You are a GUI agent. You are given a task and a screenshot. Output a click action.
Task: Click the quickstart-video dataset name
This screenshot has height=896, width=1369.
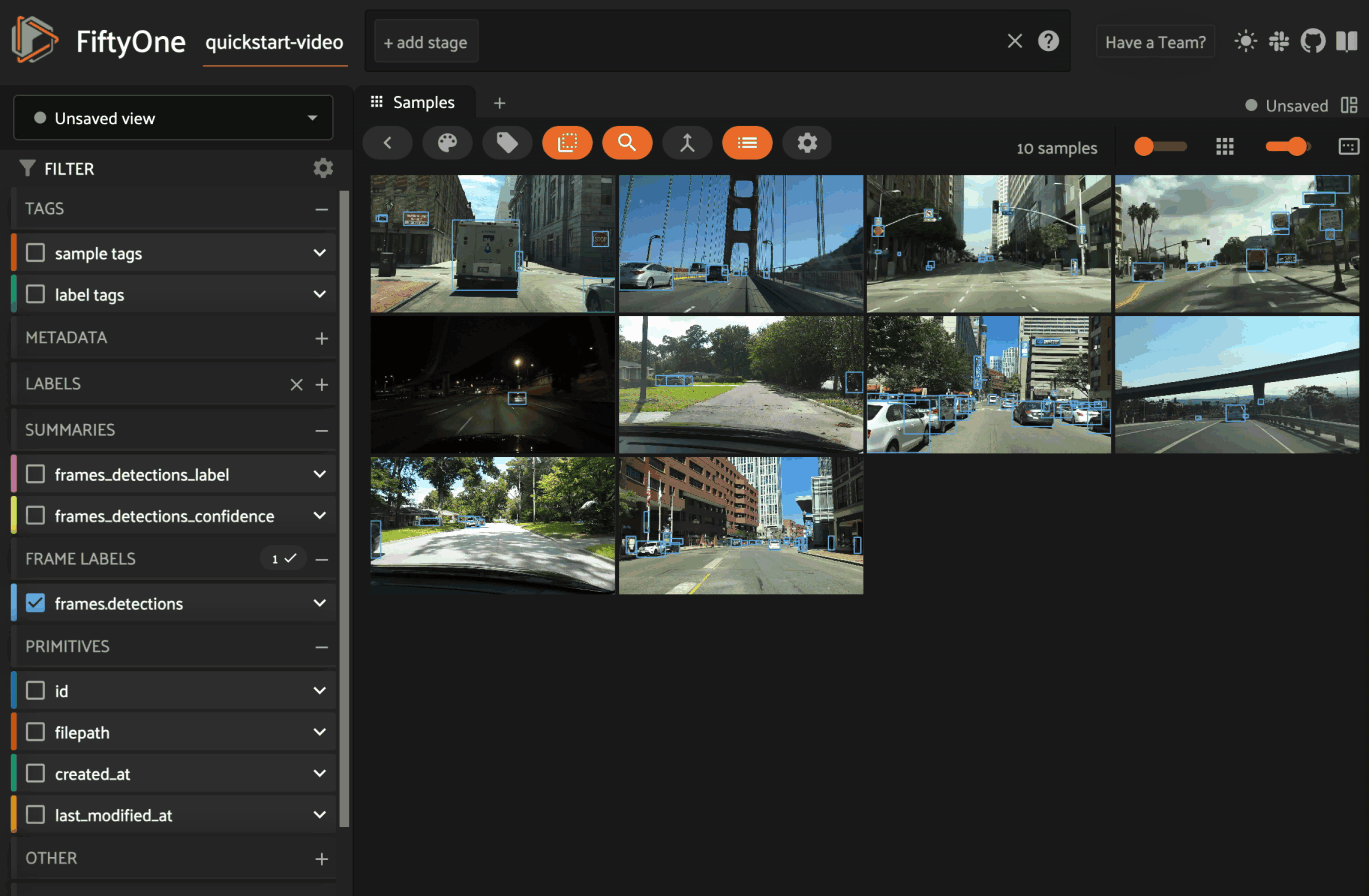(274, 42)
